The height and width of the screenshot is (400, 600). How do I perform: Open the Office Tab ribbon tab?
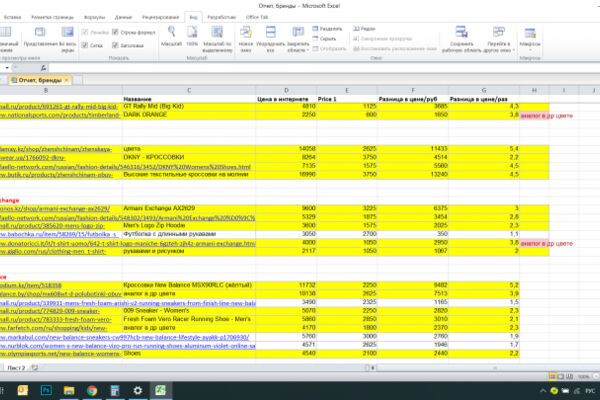[257, 17]
